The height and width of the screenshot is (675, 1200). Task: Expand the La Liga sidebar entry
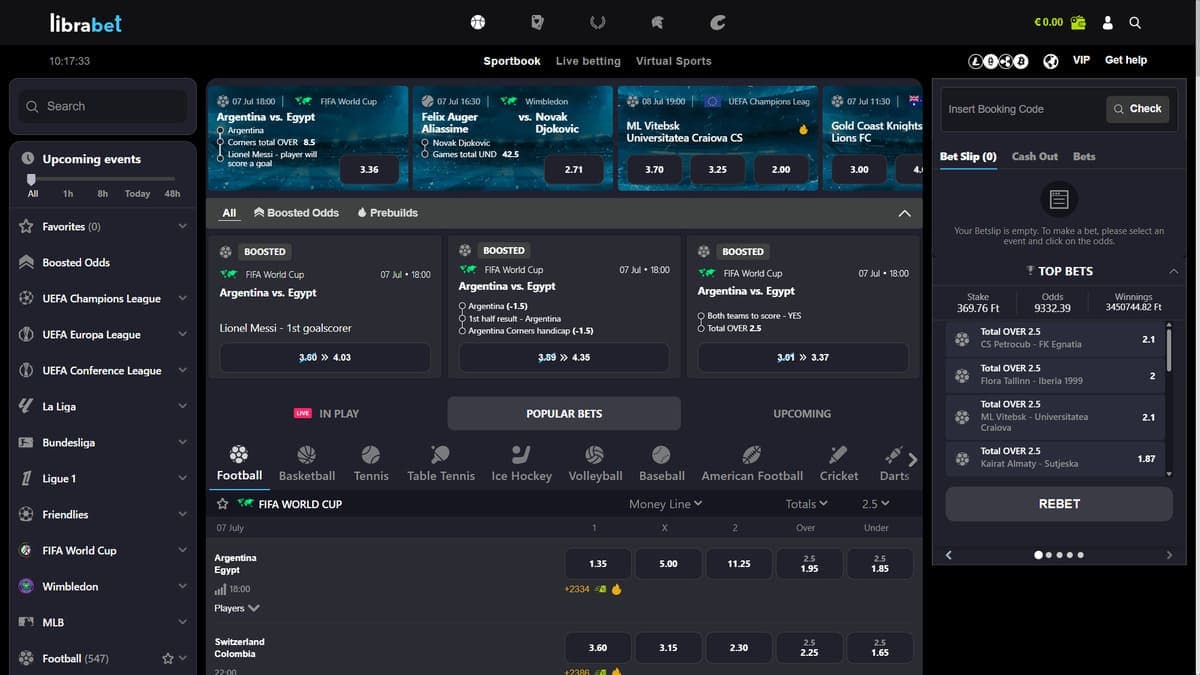182,406
